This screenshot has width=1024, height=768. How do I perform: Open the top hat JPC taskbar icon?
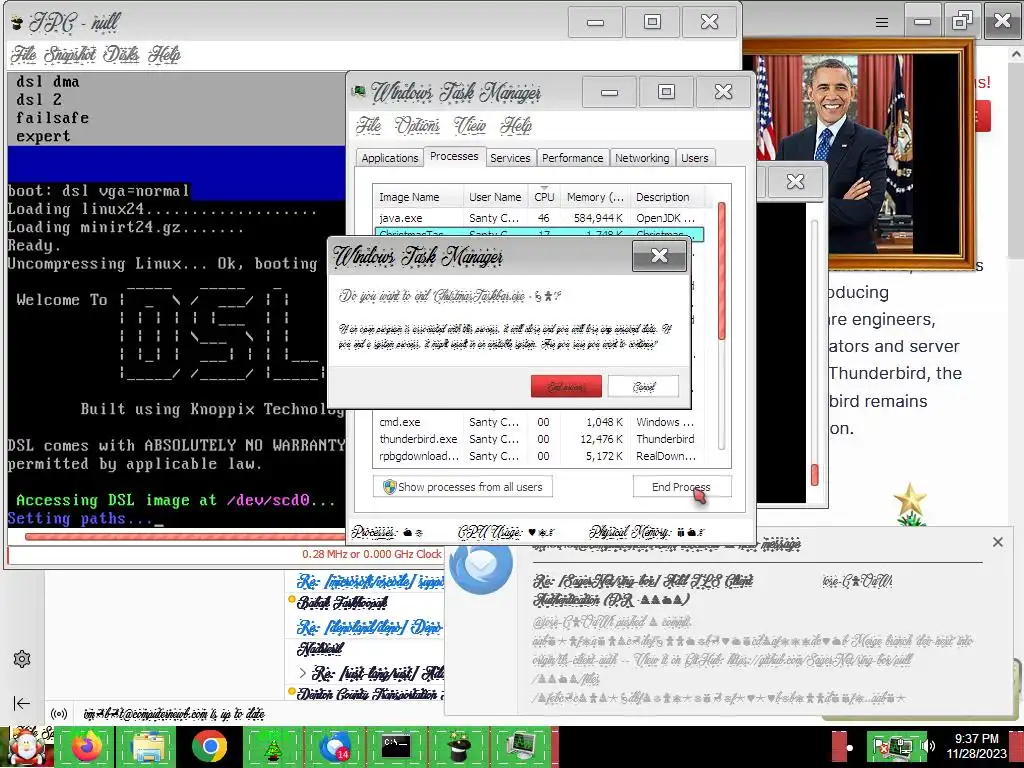click(x=459, y=746)
